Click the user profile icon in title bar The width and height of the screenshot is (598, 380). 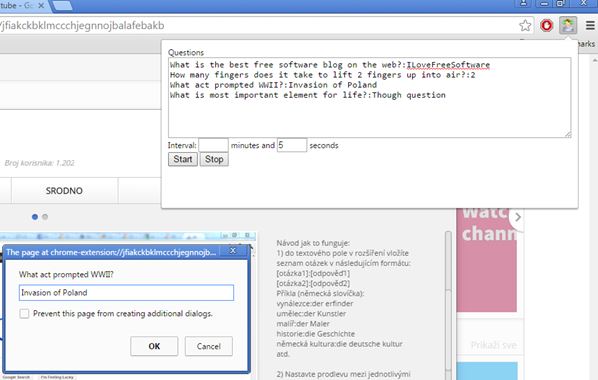524,3
